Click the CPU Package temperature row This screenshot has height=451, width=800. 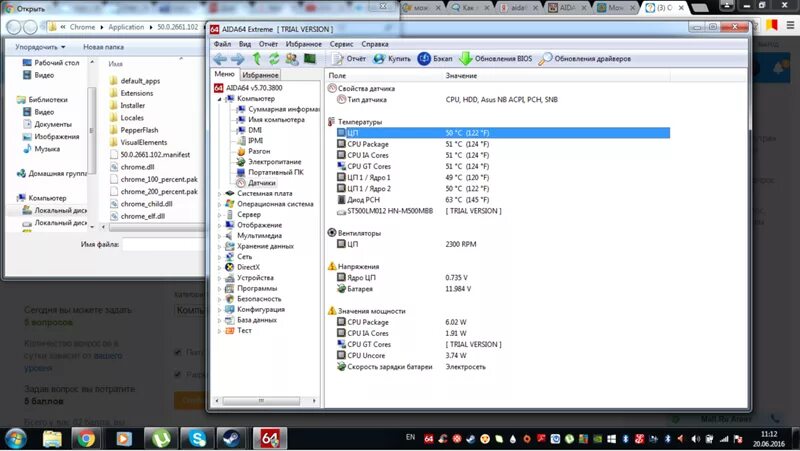pyautogui.click(x=503, y=144)
